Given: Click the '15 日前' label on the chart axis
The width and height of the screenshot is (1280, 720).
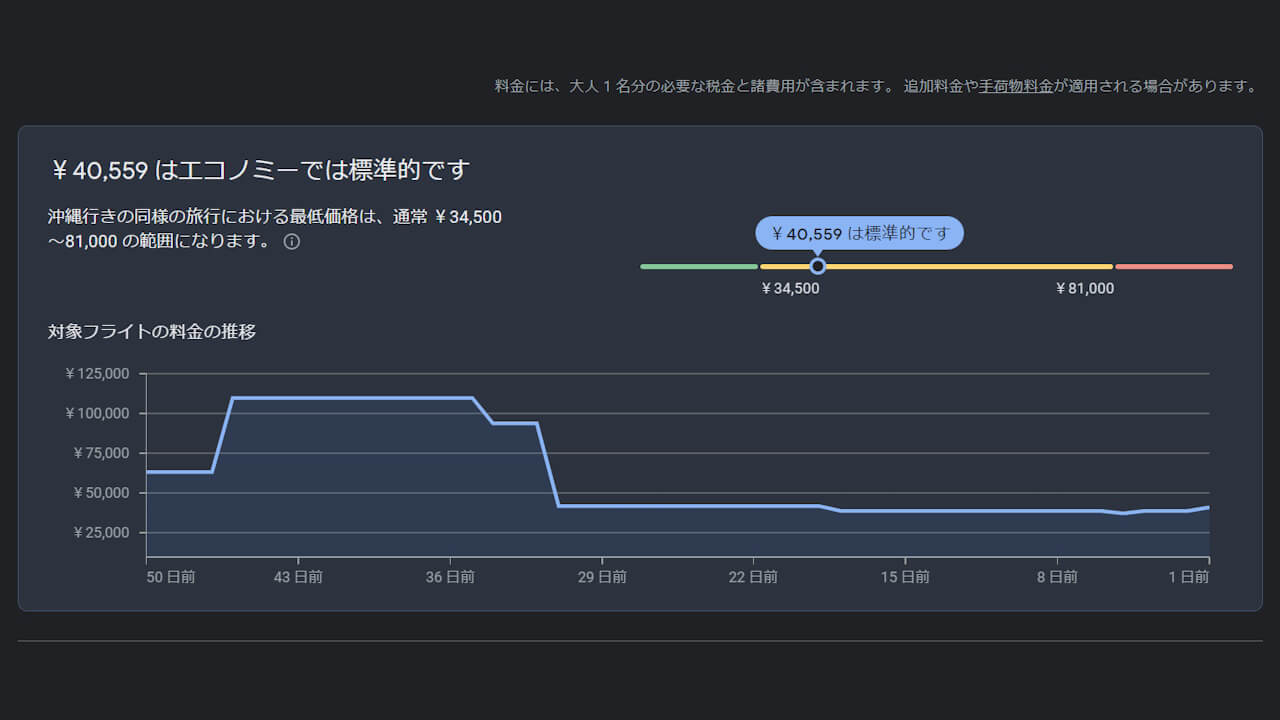Looking at the screenshot, I should tap(905, 577).
